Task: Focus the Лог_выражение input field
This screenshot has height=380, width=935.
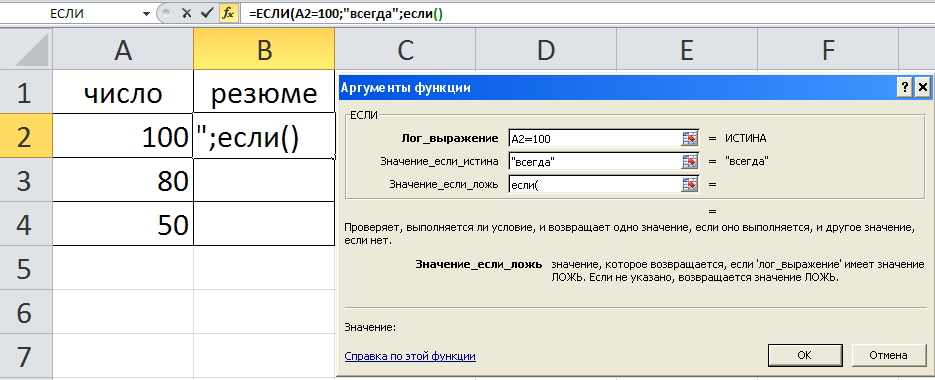Action: tap(595, 138)
